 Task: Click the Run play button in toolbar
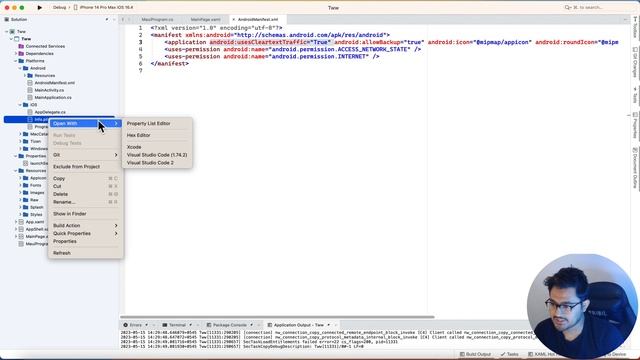(40, 7)
